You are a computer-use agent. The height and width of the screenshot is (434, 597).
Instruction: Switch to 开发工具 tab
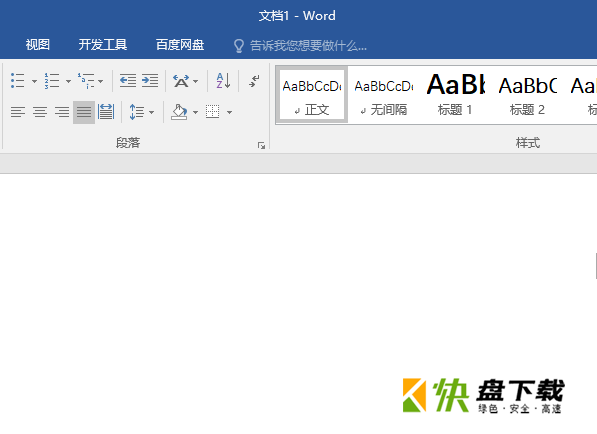tap(103, 45)
